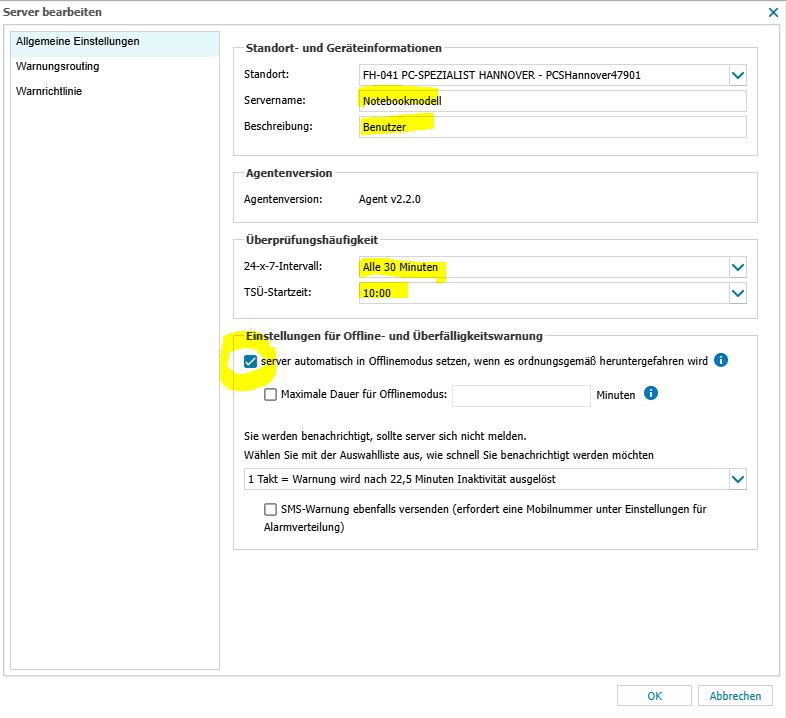786x718 pixels.
Task: Click the Standort value FH-041 PC-SPEZIALIST HANNOVER
Action: click(x=502, y=75)
